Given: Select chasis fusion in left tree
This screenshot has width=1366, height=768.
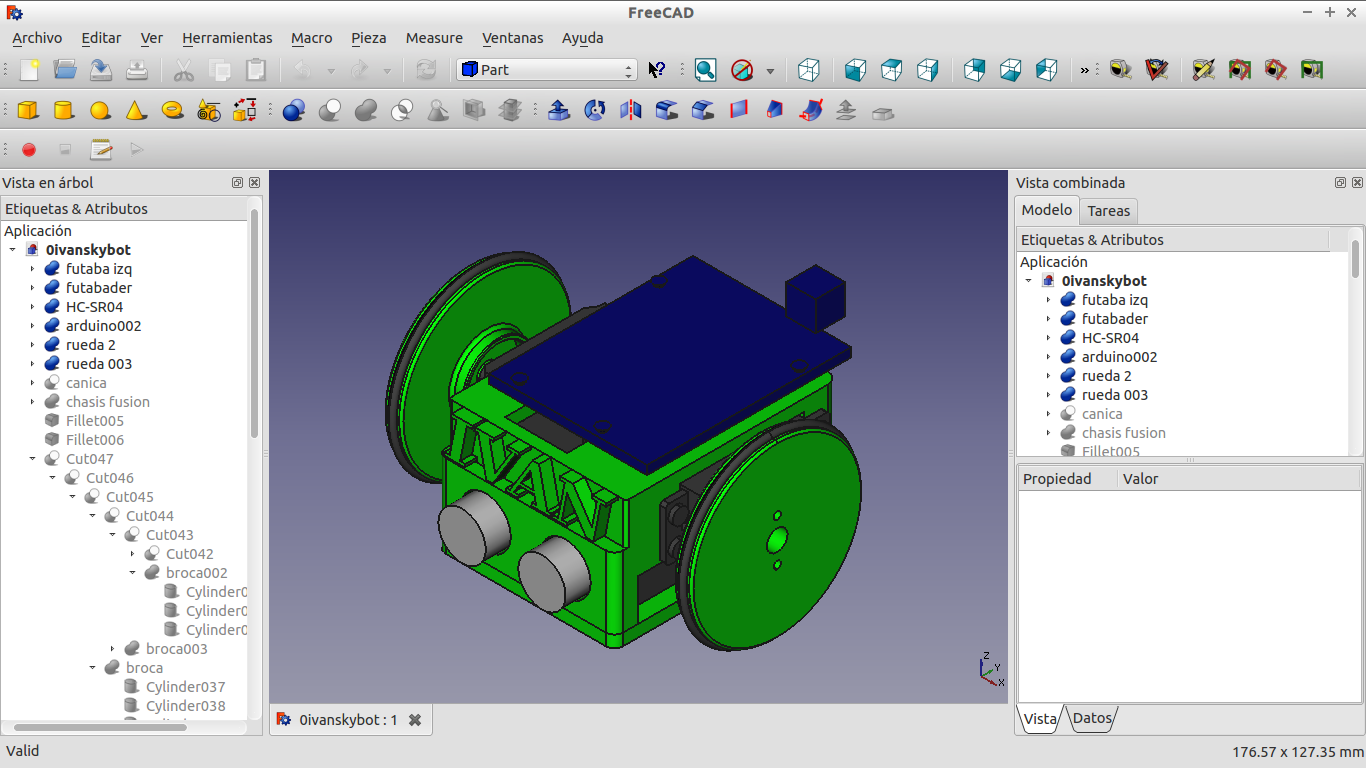Looking at the screenshot, I should (x=108, y=402).
